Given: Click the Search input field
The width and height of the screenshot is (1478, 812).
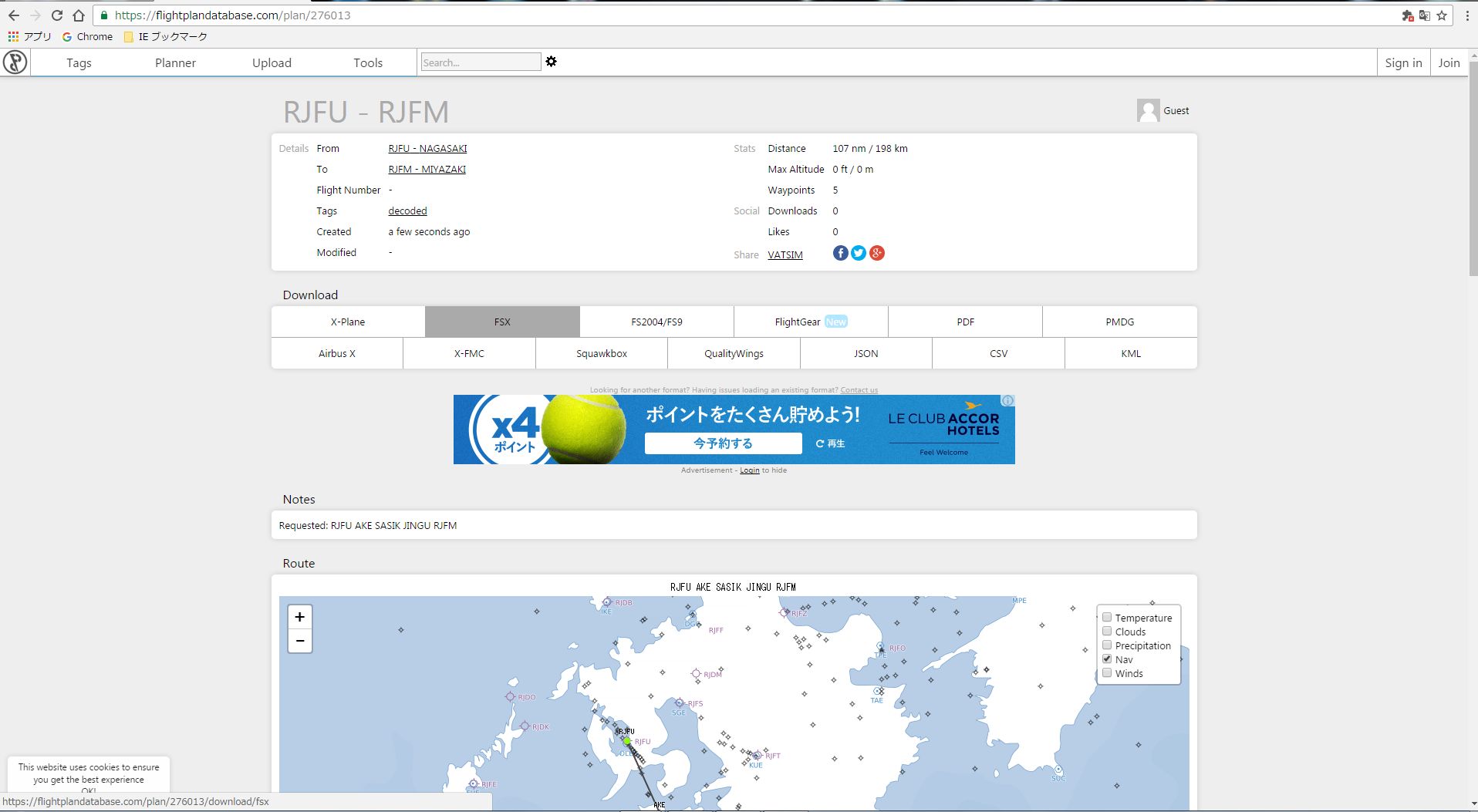Looking at the screenshot, I should (481, 62).
